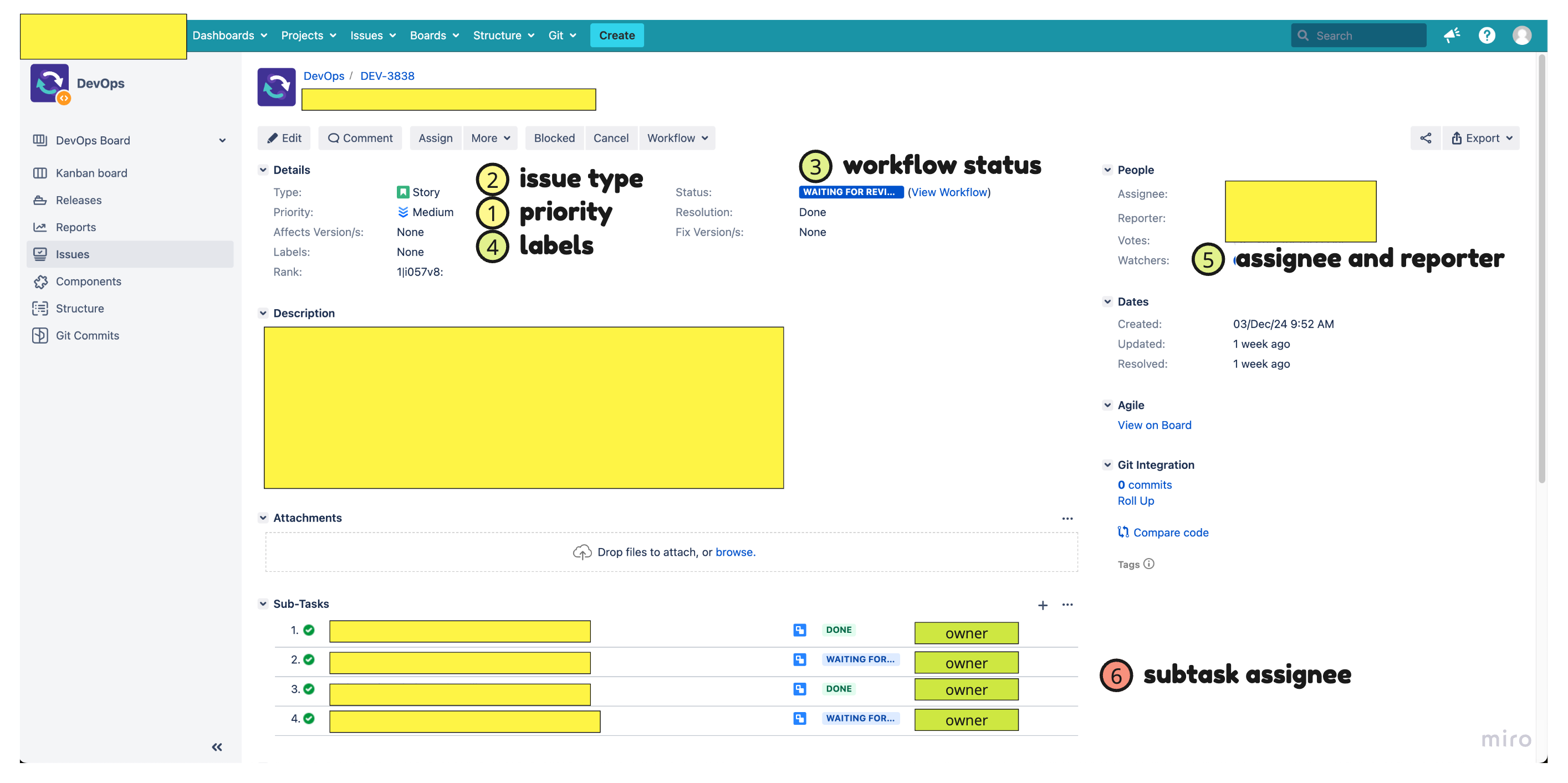Click the Create button
The height and width of the screenshot is (783, 1568).
(616, 35)
